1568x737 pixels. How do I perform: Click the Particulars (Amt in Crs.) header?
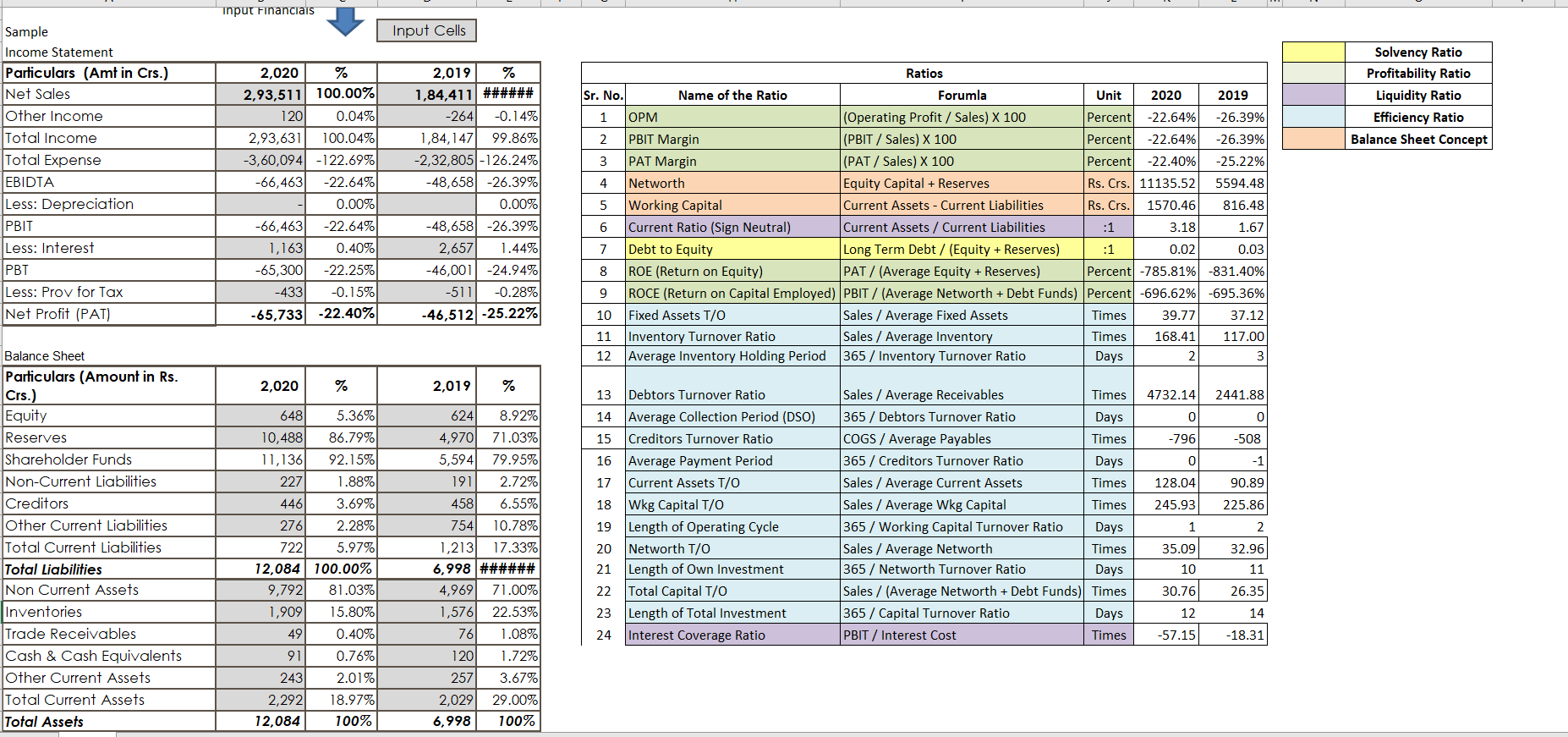pyautogui.click(x=109, y=73)
